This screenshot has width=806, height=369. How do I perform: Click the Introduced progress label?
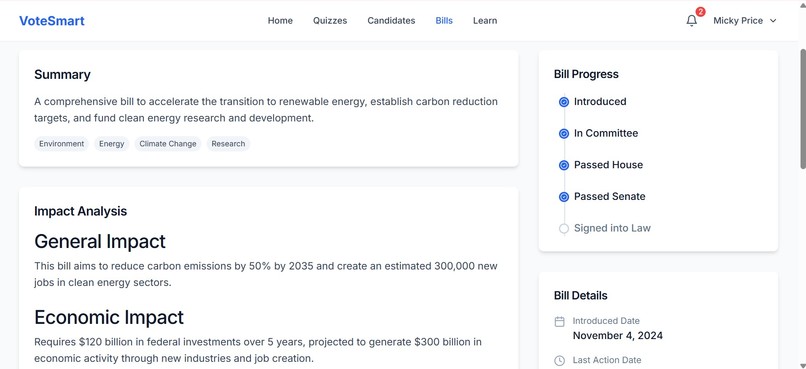[x=600, y=102]
